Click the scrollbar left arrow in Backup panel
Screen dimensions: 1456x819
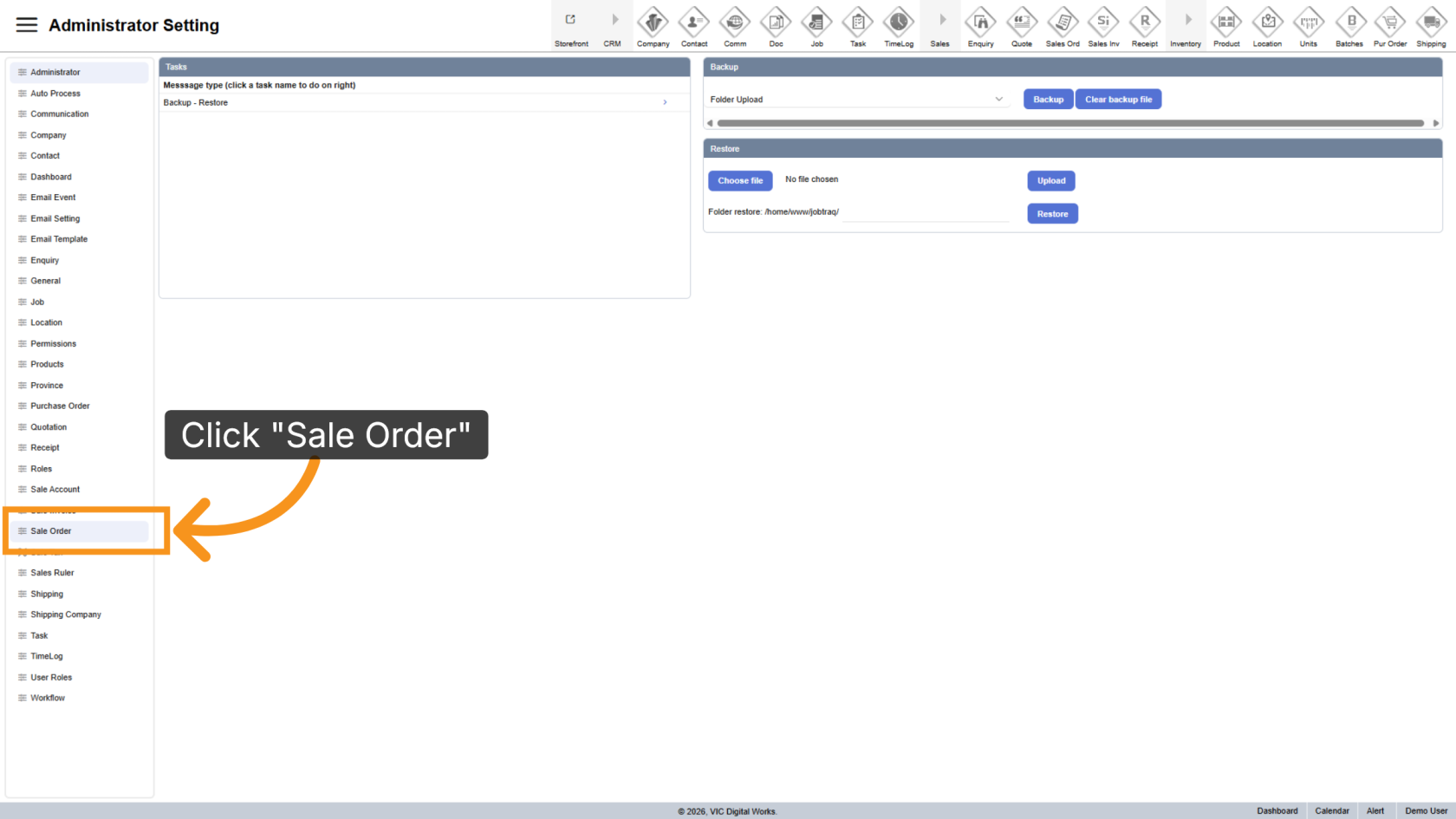point(710,123)
